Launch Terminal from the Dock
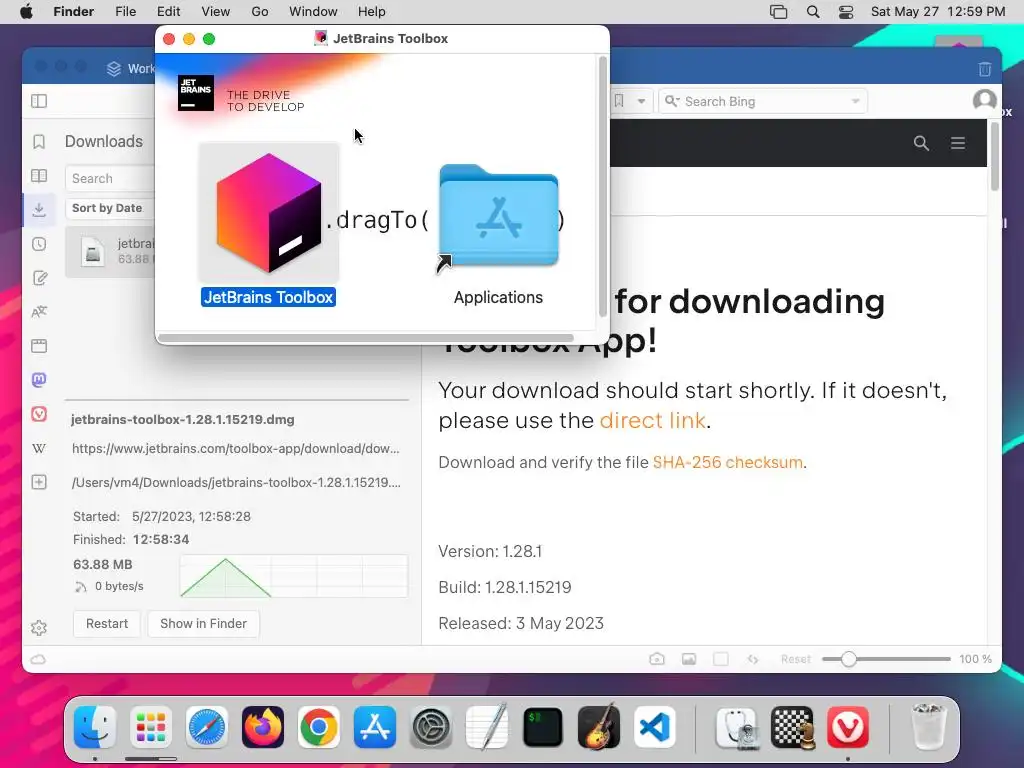The width and height of the screenshot is (1024, 768). click(543, 727)
